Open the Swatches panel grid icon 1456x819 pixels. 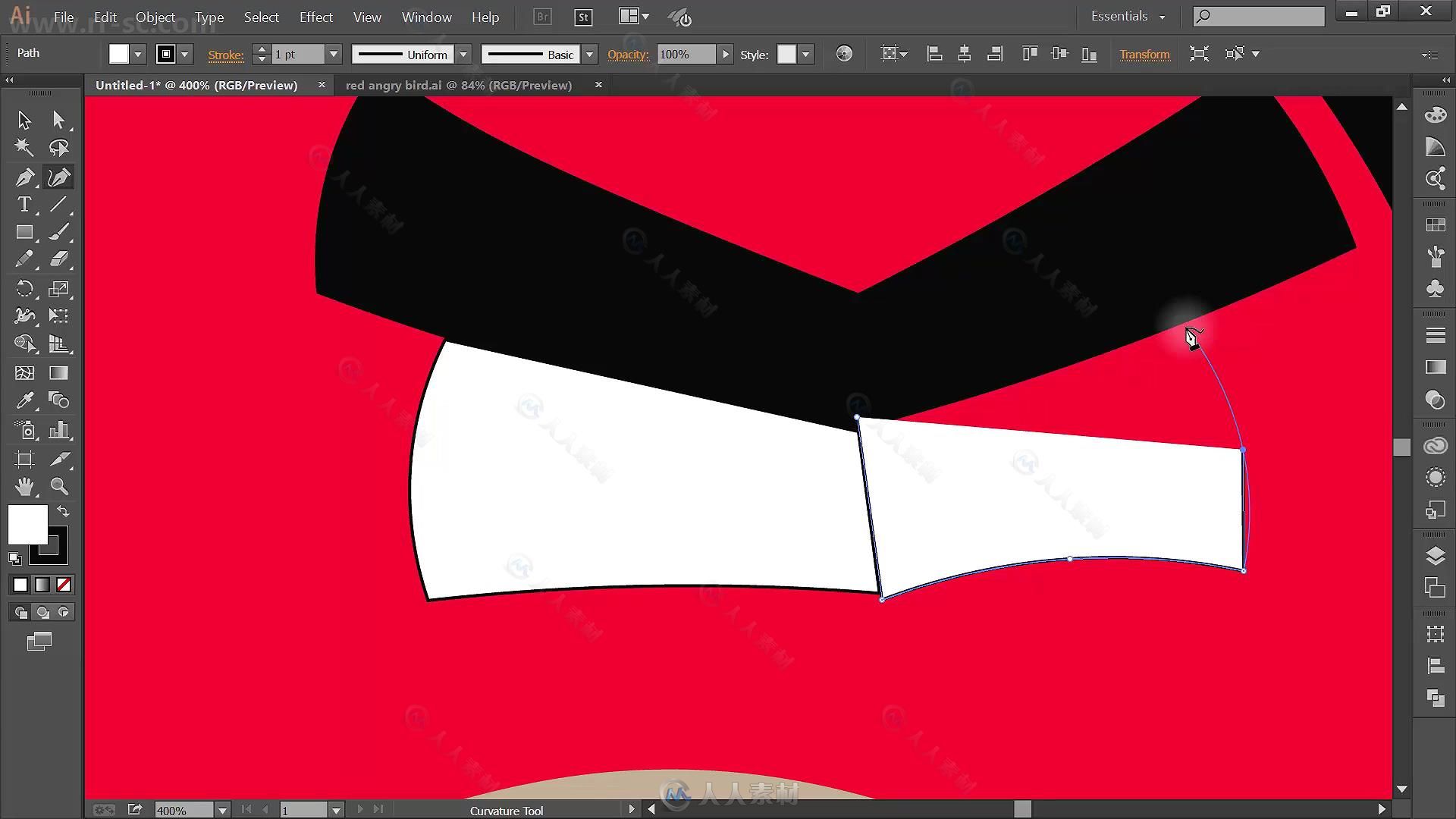tap(1435, 225)
